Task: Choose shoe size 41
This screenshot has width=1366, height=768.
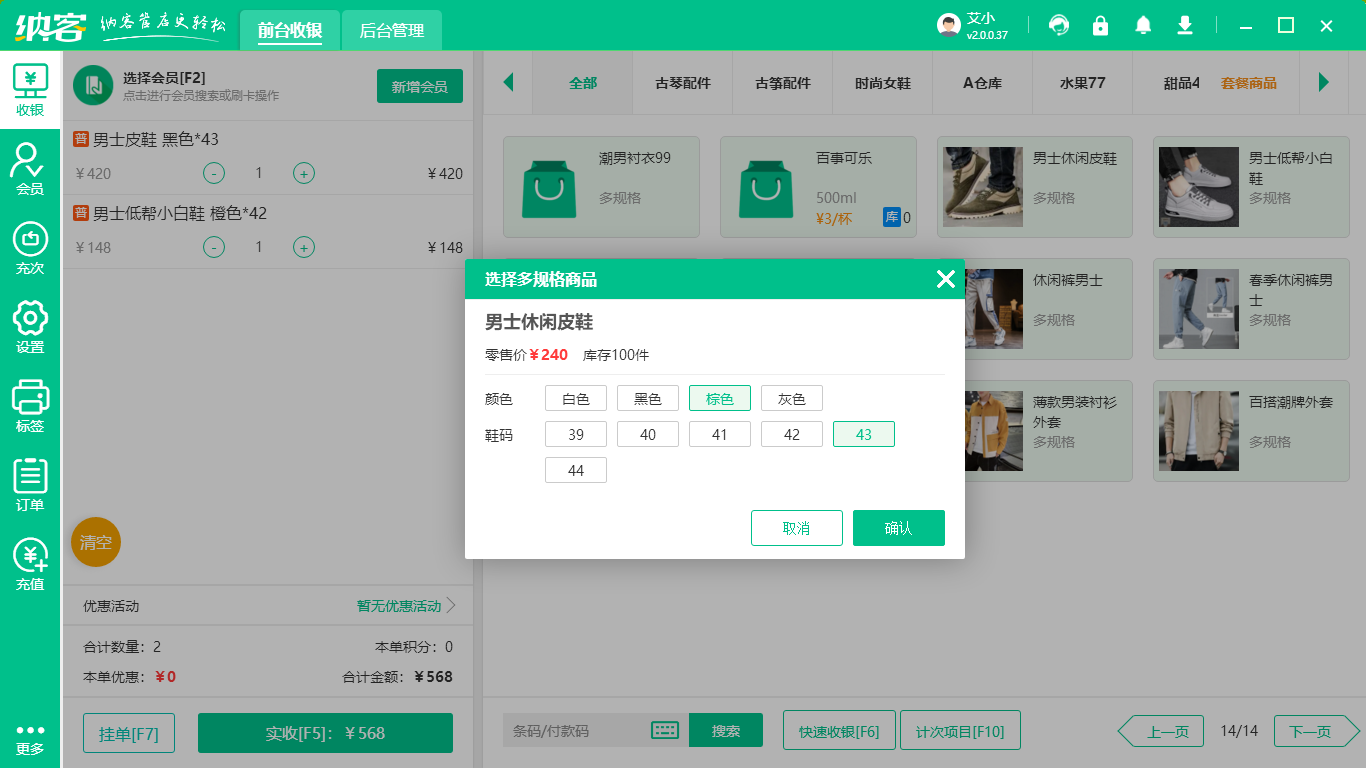Action: click(720, 435)
